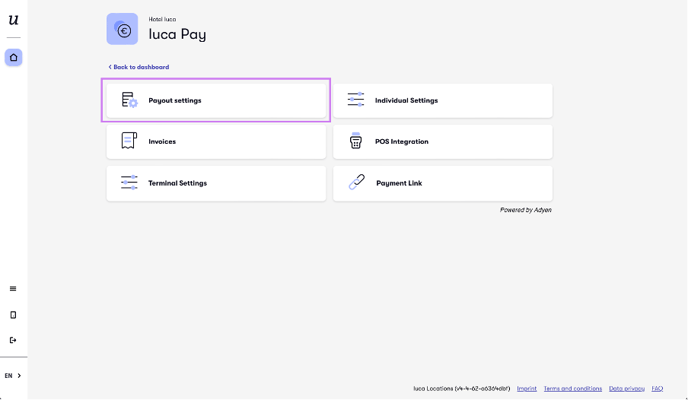Click the luca logo in sidebar
688x400 pixels.
(14, 20)
